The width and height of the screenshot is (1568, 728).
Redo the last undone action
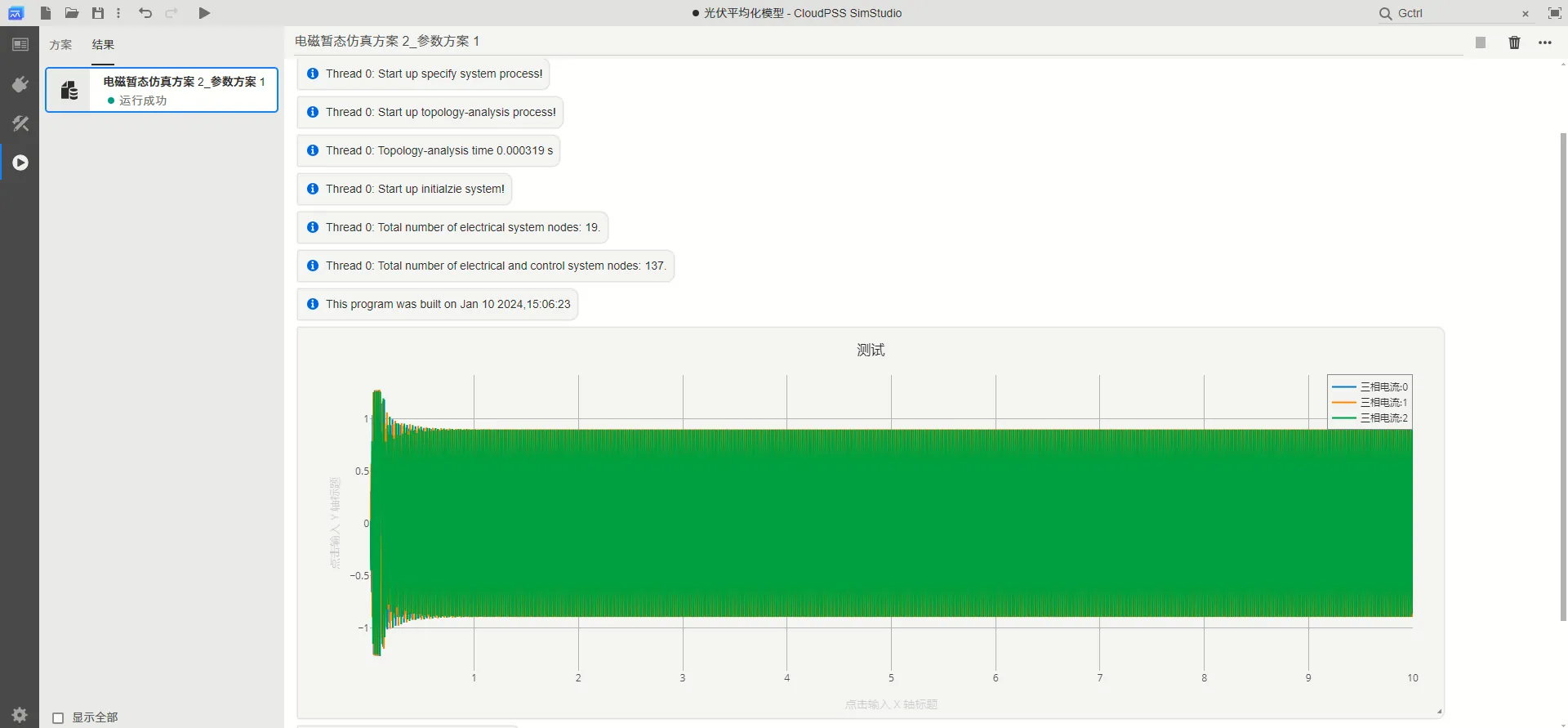point(171,13)
